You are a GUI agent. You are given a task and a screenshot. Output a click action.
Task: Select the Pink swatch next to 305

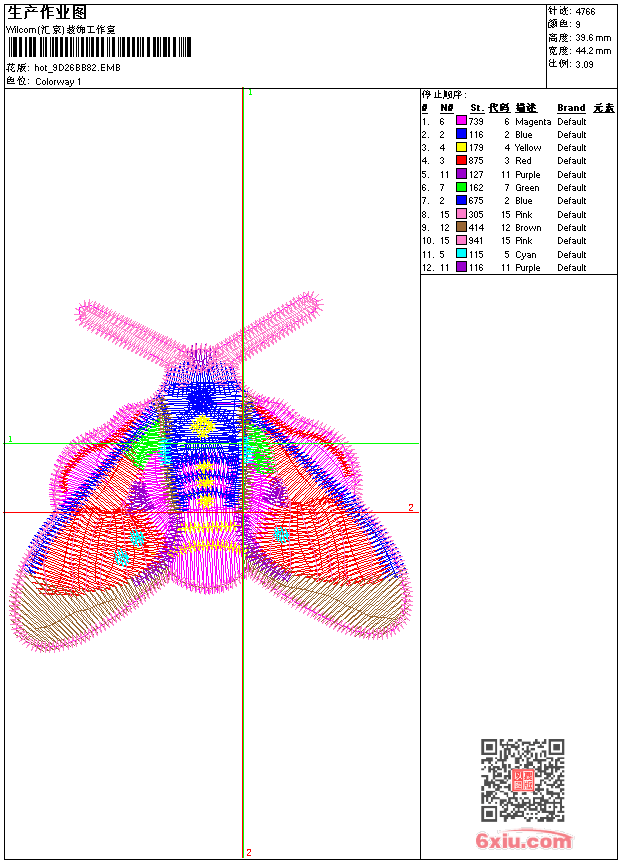coord(461,214)
